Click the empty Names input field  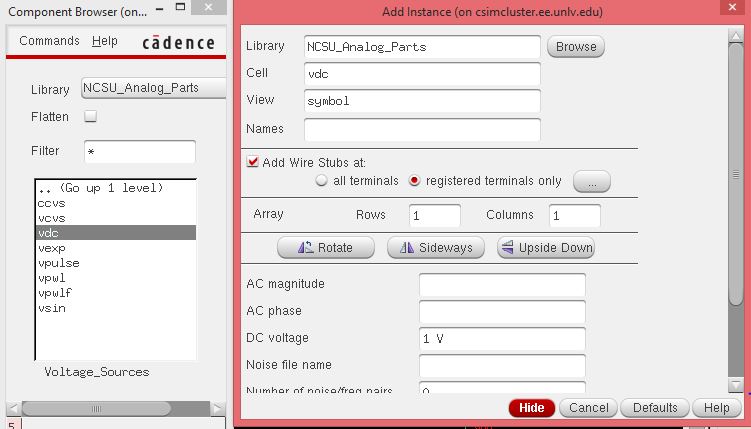[422, 129]
